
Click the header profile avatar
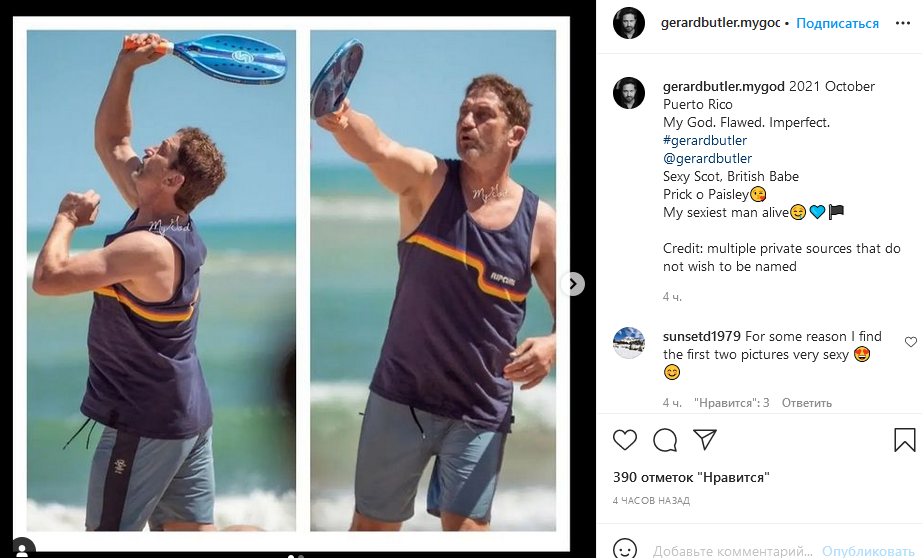(629, 23)
